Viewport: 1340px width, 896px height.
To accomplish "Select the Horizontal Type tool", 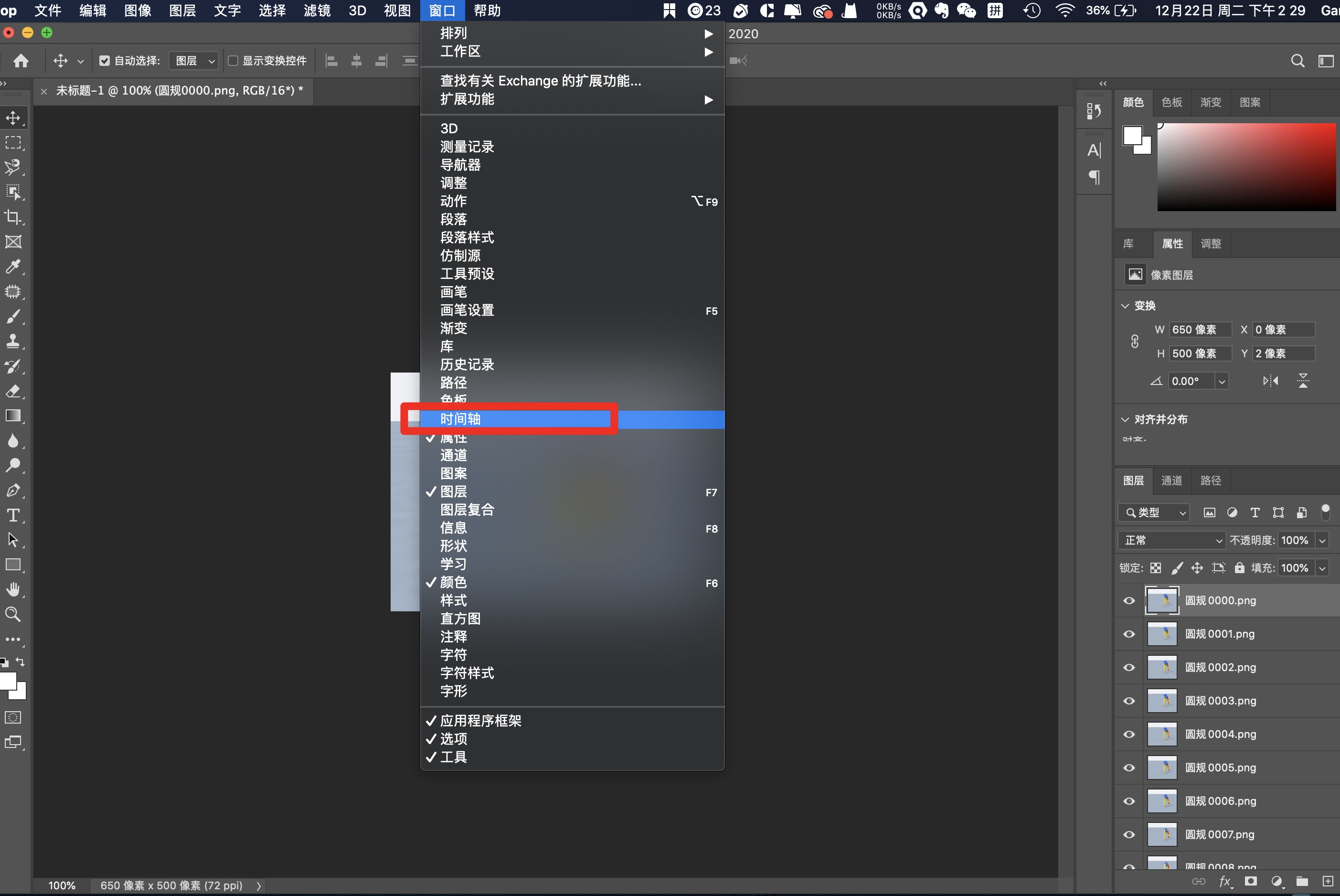I will 12,515.
